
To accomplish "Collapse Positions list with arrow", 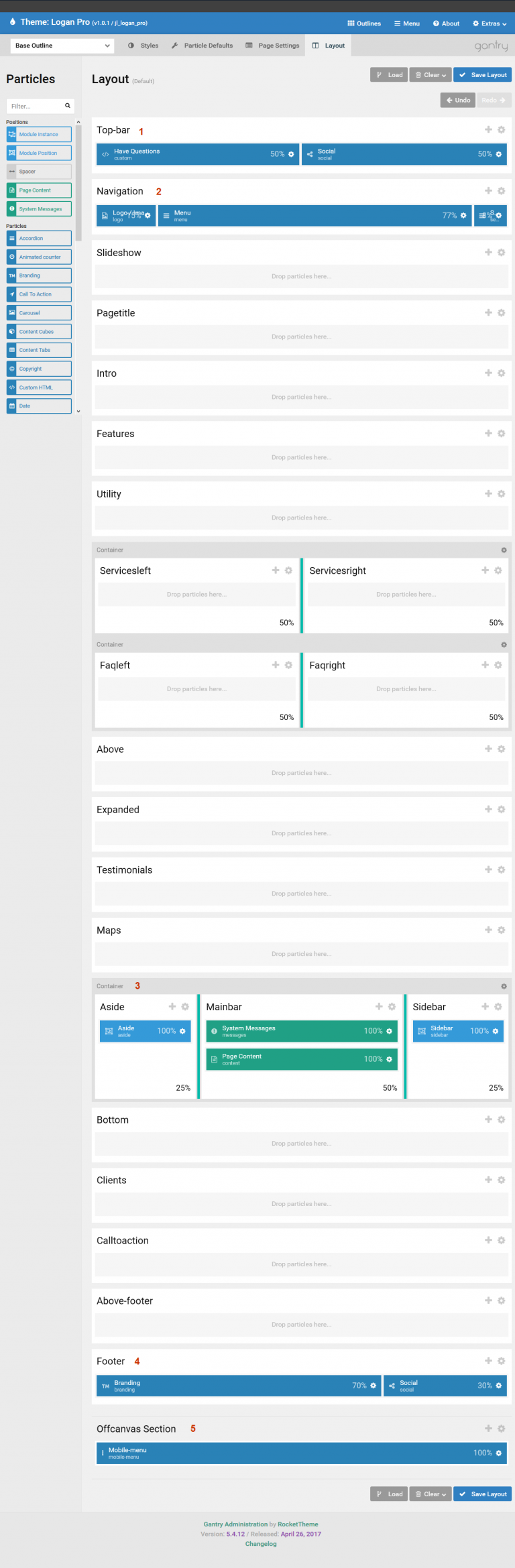I will [x=78, y=122].
